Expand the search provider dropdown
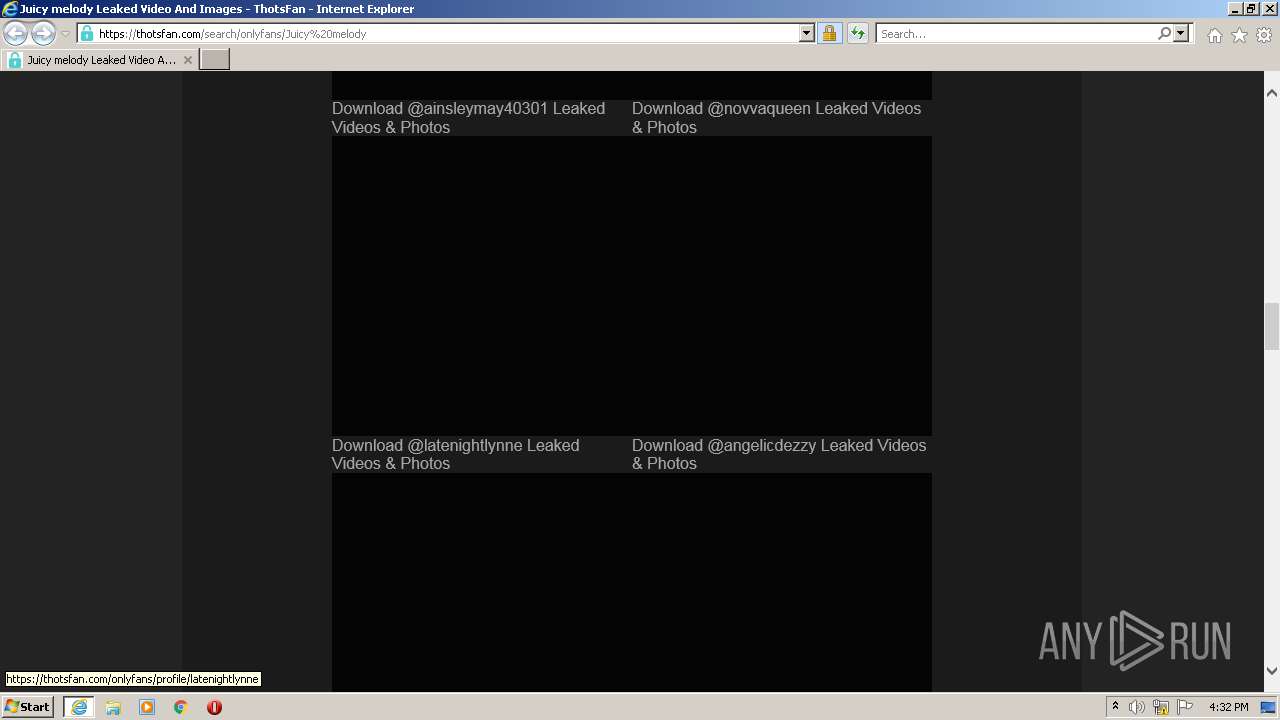 click(x=1181, y=34)
